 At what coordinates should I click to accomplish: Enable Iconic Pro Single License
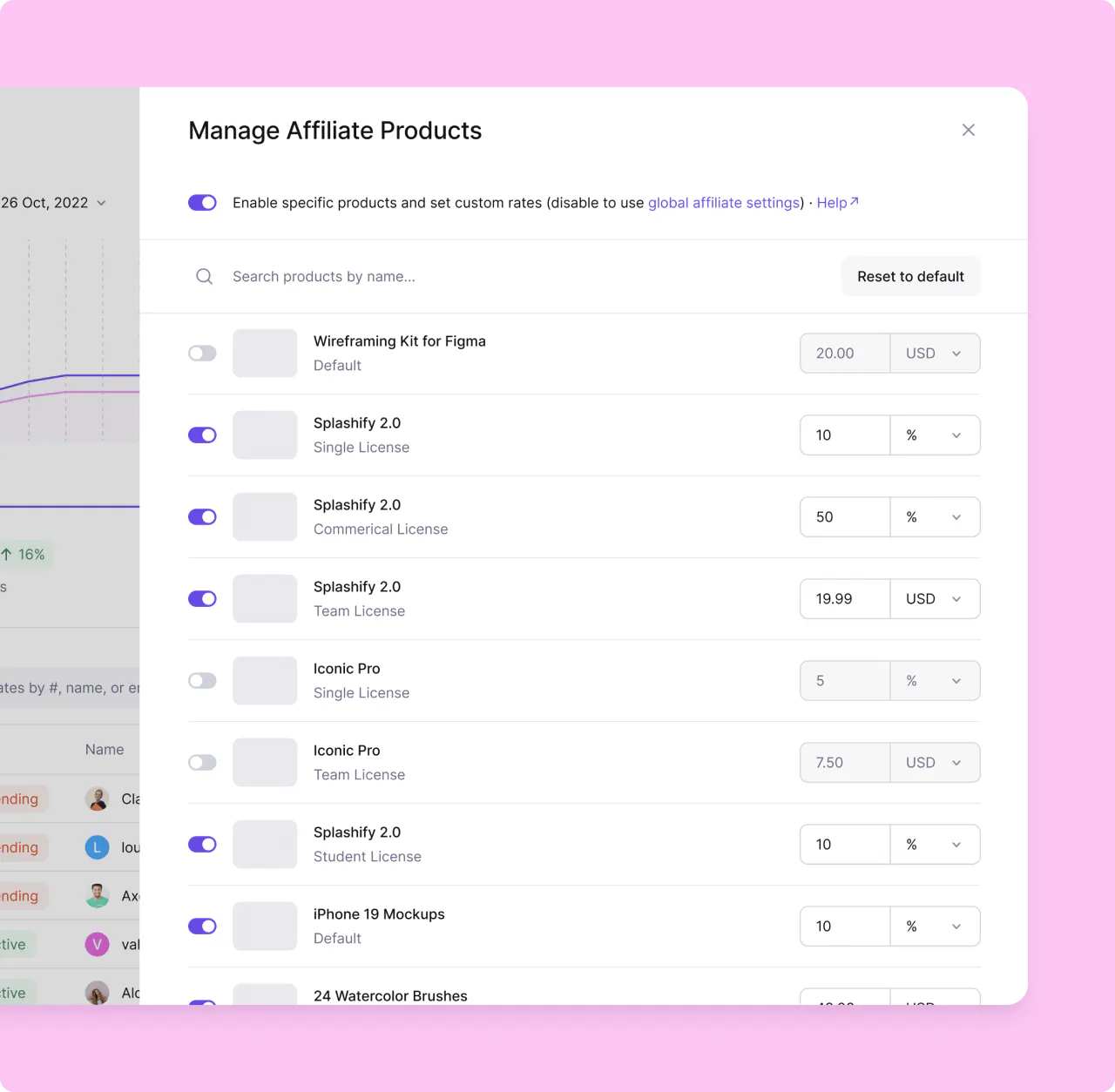click(202, 680)
